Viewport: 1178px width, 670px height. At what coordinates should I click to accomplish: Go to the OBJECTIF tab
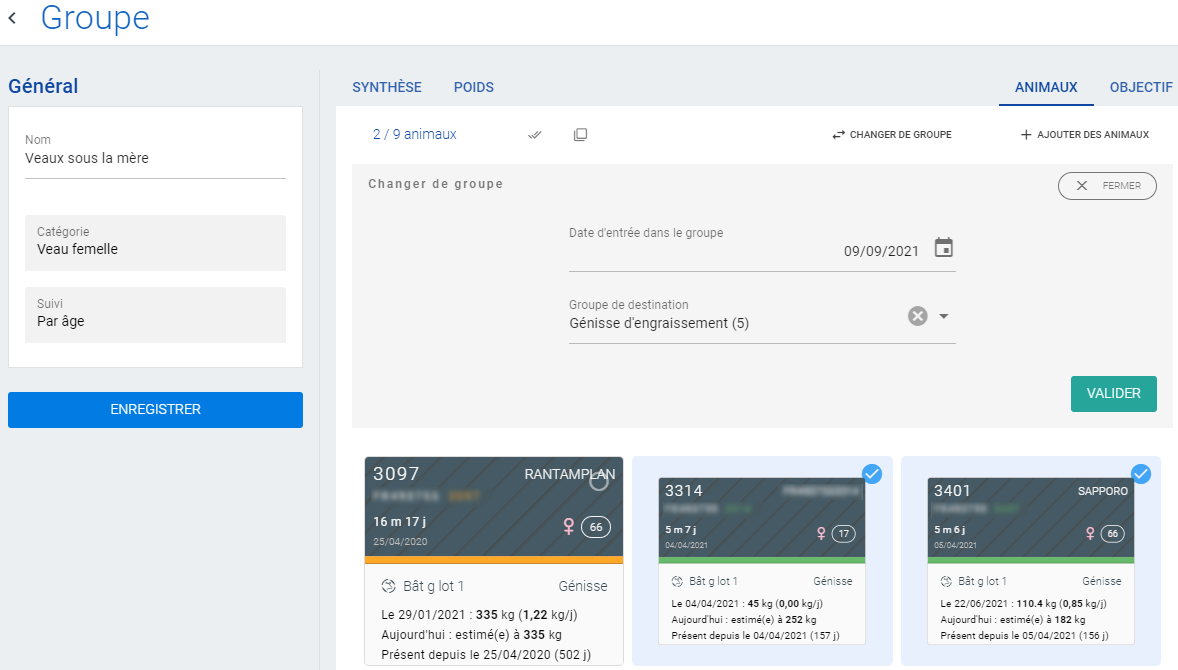tap(1141, 87)
